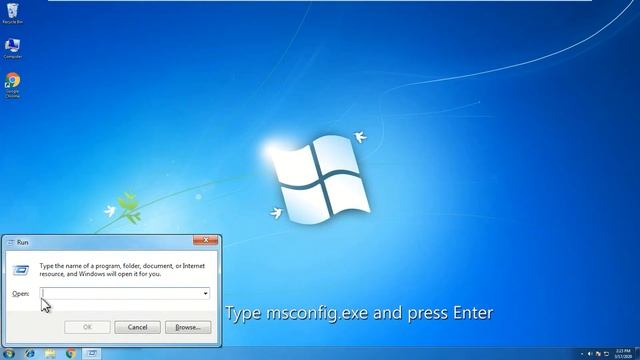
Task: Click the volume speaker tray icon
Action: (x=590, y=354)
